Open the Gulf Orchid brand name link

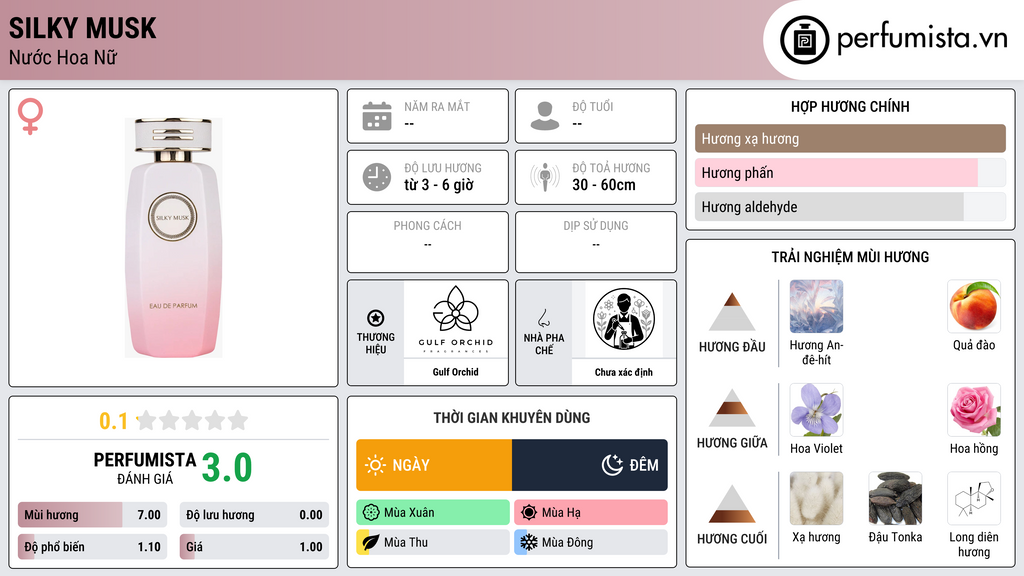pos(456,372)
